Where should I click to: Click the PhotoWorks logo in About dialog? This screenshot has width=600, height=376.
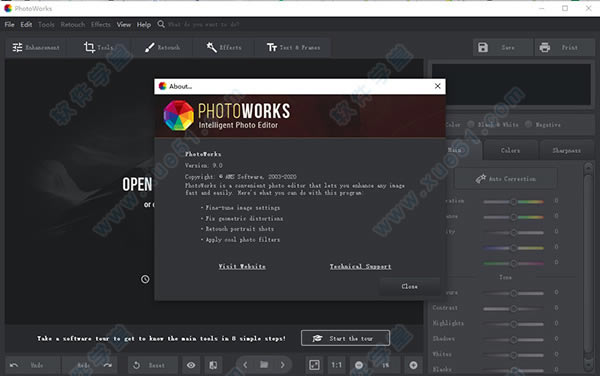pos(179,116)
